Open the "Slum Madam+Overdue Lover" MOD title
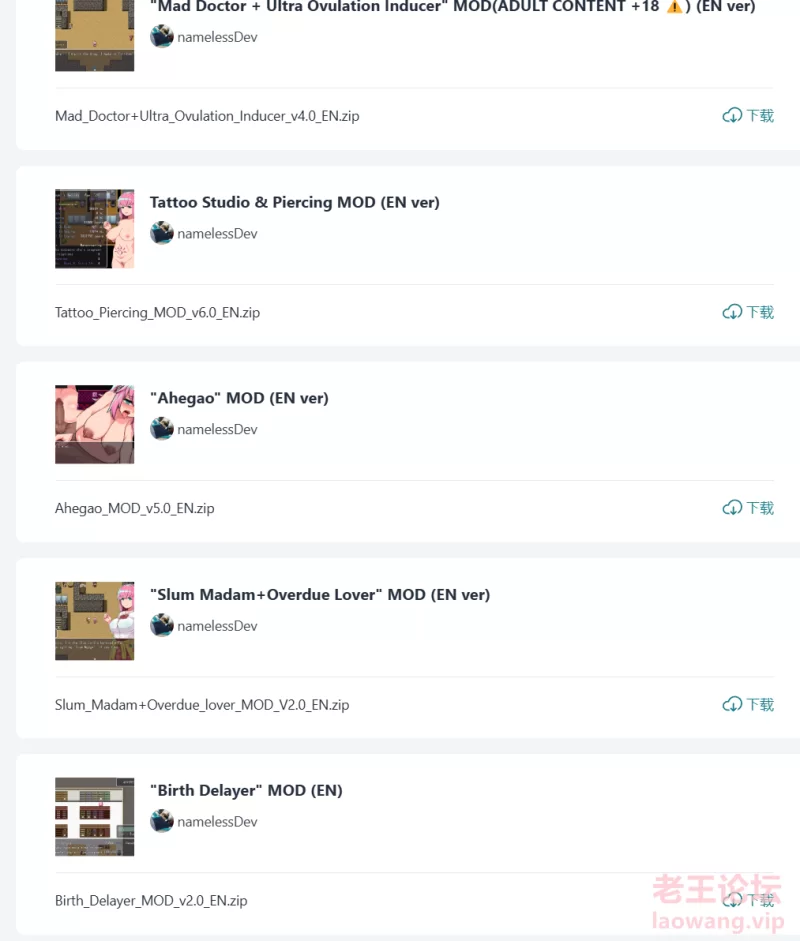 [x=320, y=595]
